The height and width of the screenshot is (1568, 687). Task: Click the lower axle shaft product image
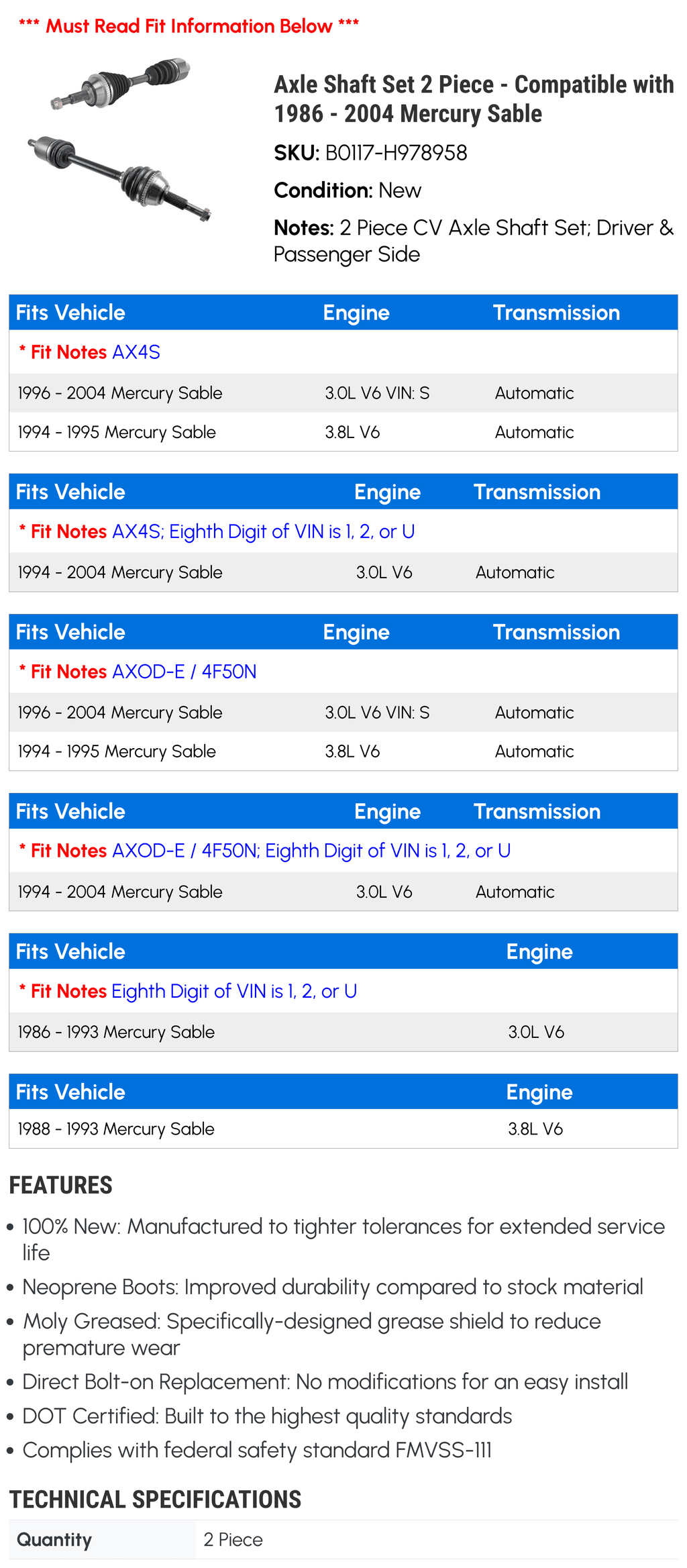click(x=119, y=178)
